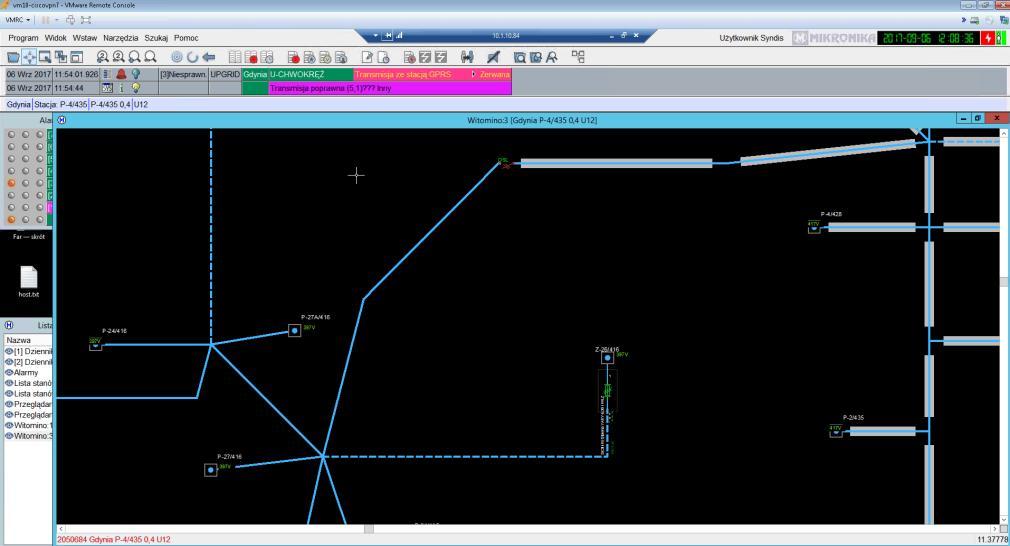Click 'Transmisja ze stacją GPRS' event text
Viewport: 1010px width, 546px height.
coord(403,75)
